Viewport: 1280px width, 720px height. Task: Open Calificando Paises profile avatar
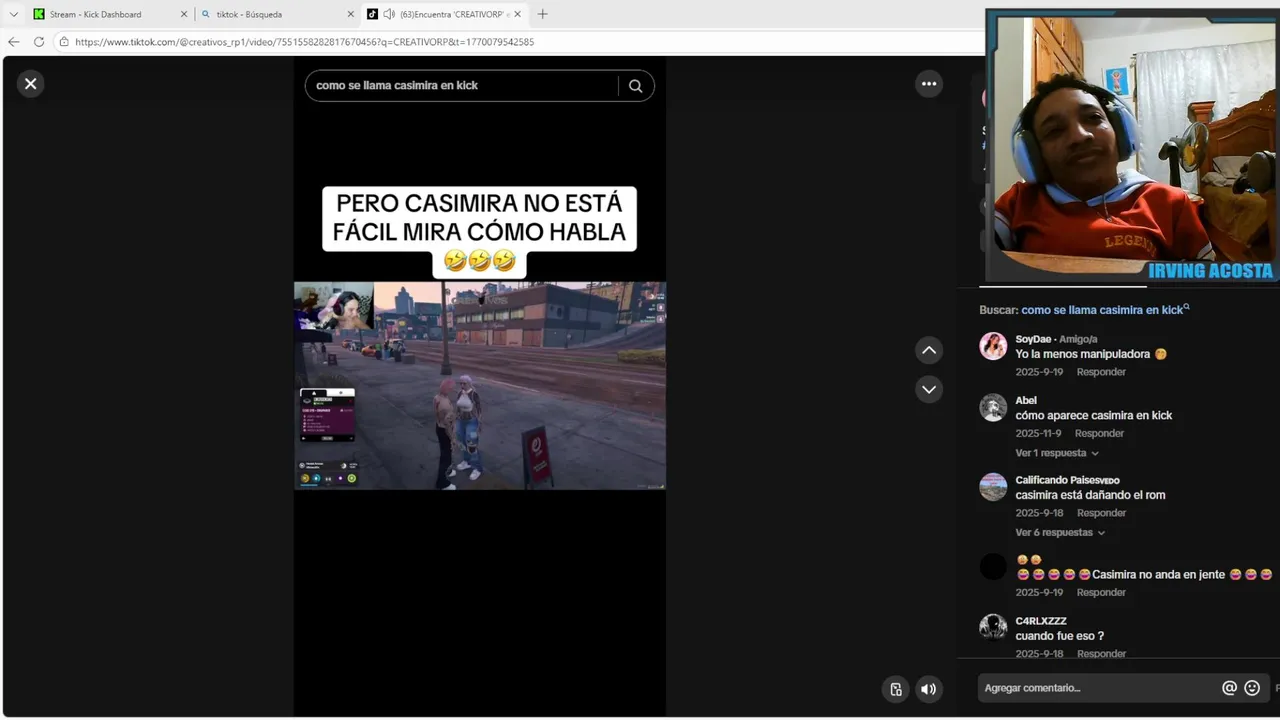click(x=993, y=487)
